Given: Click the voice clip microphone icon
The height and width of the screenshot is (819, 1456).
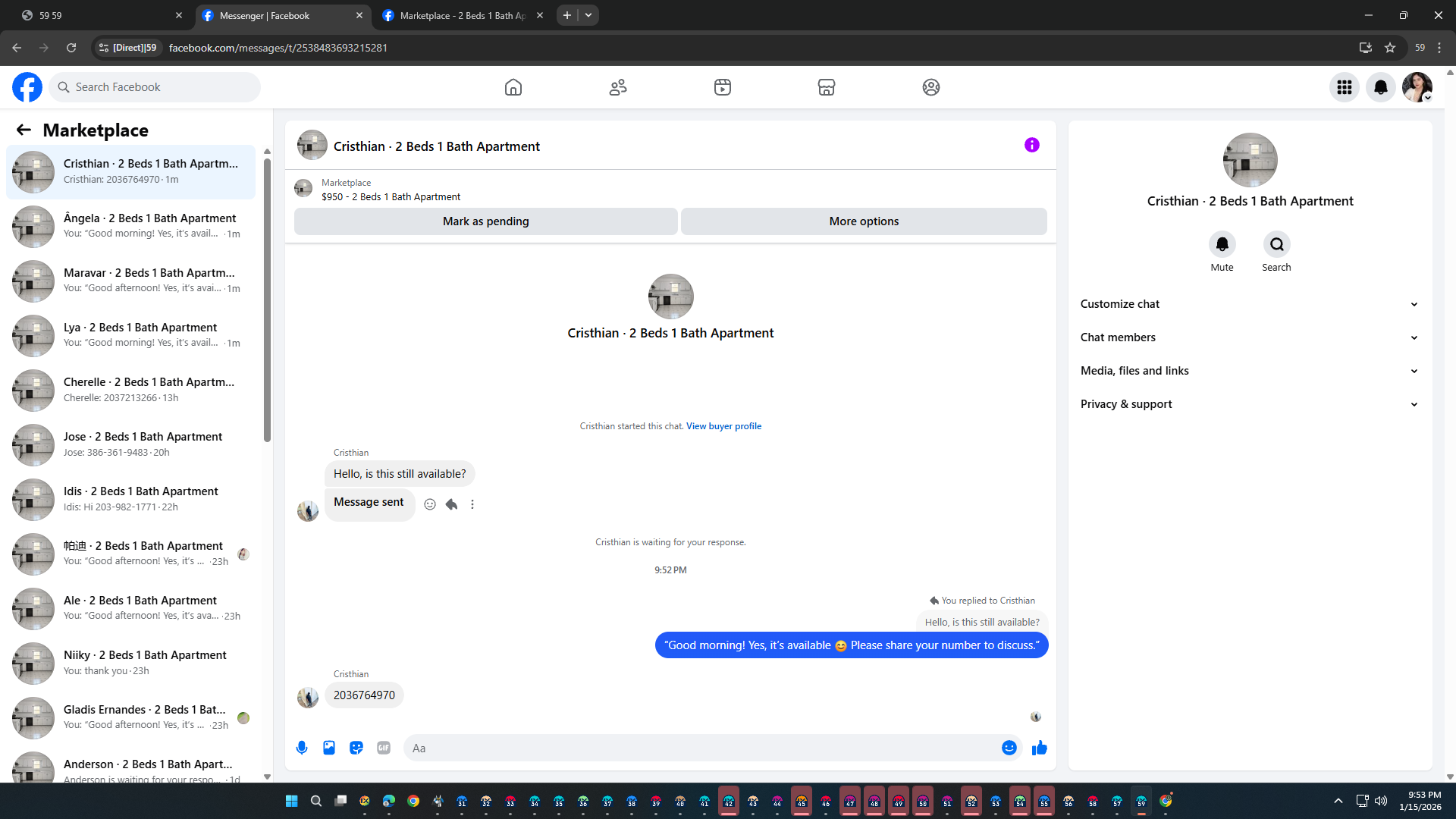Looking at the screenshot, I should (302, 748).
